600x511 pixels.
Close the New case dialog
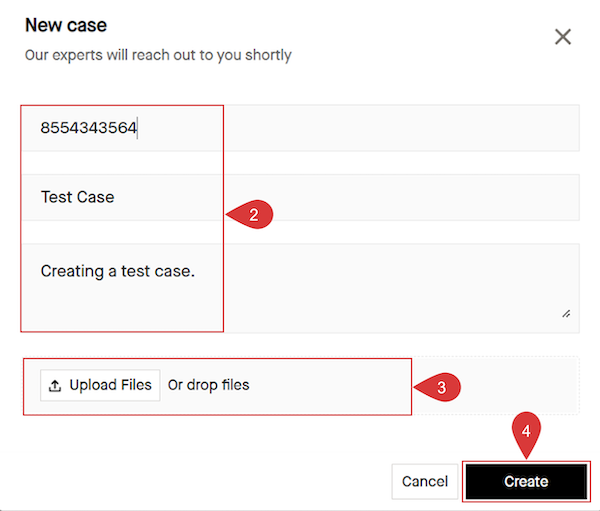[x=563, y=37]
